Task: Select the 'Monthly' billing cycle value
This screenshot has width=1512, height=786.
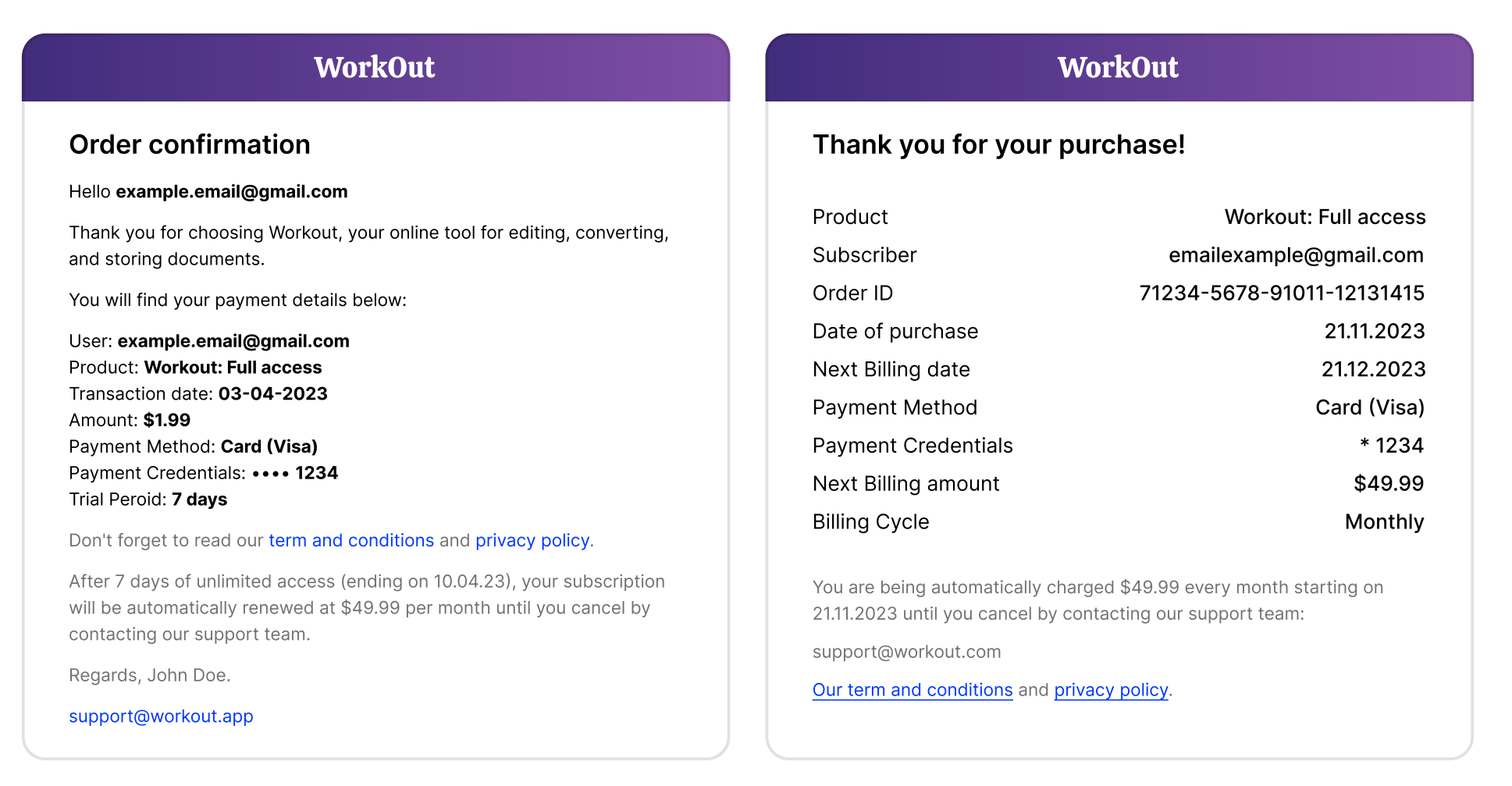Action: pyautogui.click(x=1384, y=521)
